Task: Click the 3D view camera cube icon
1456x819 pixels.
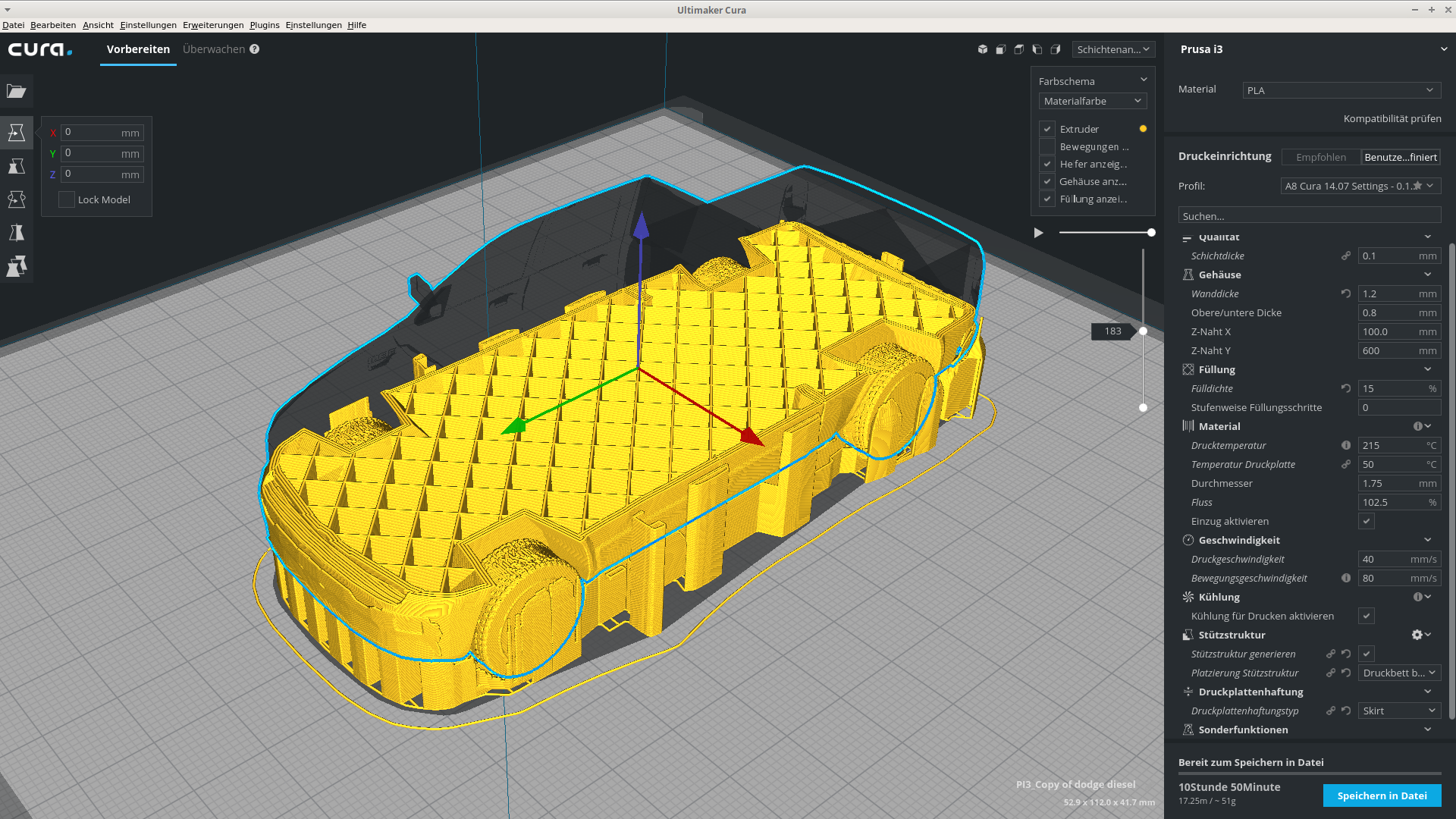Action: point(983,49)
